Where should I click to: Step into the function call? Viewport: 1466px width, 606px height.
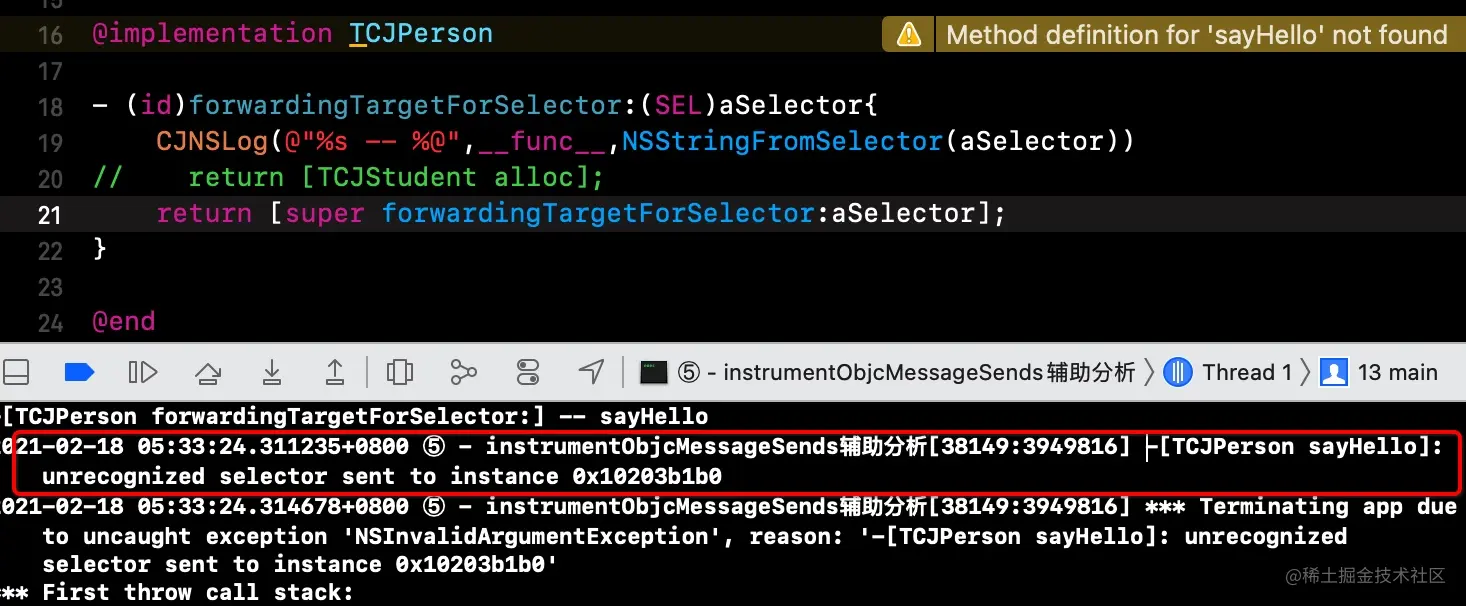(x=271, y=373)
